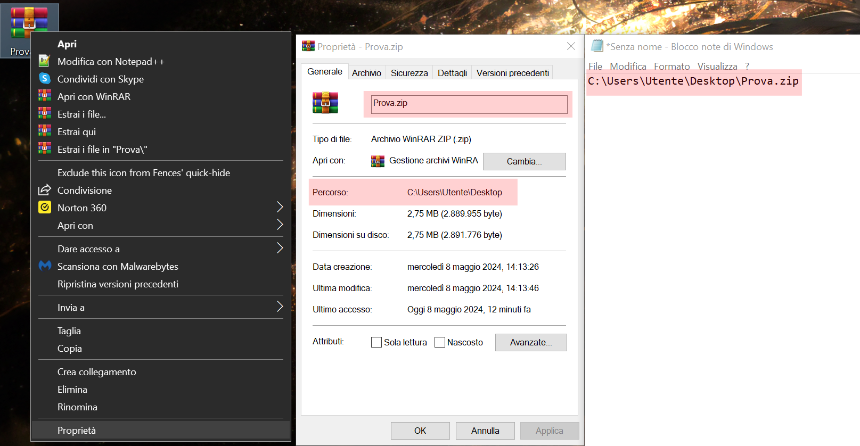This screenshot has height=446, width=860.
Task: Click WinRAR icon in Proprietà title bar
Action: pos(308,47)
